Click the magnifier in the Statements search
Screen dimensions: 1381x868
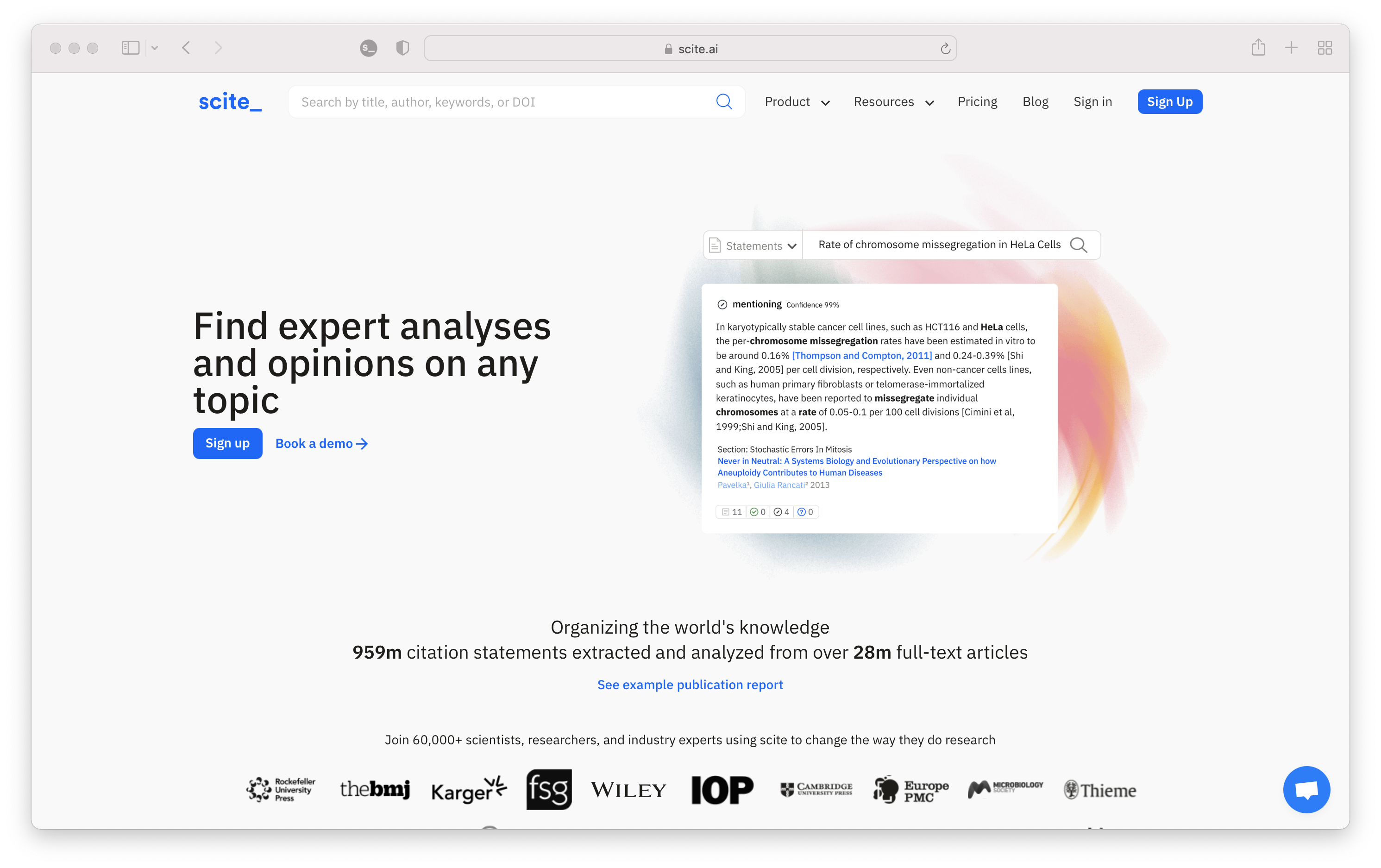click(1078, 245)
